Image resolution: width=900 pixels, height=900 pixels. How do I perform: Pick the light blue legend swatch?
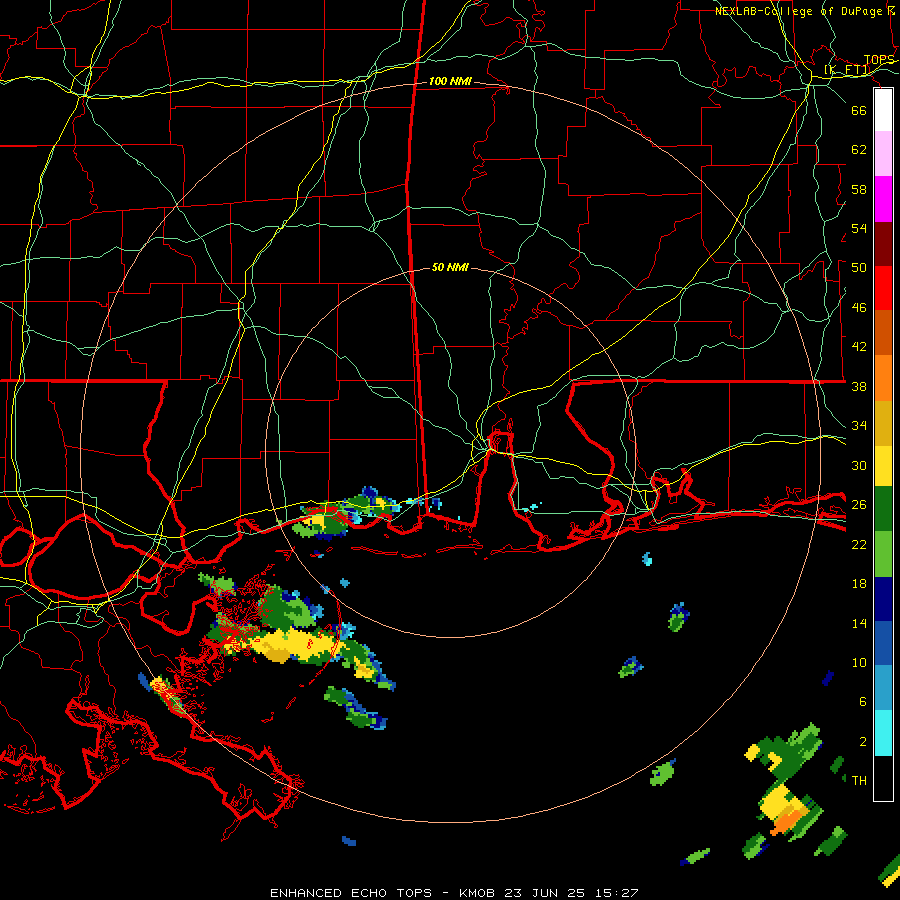883,688
